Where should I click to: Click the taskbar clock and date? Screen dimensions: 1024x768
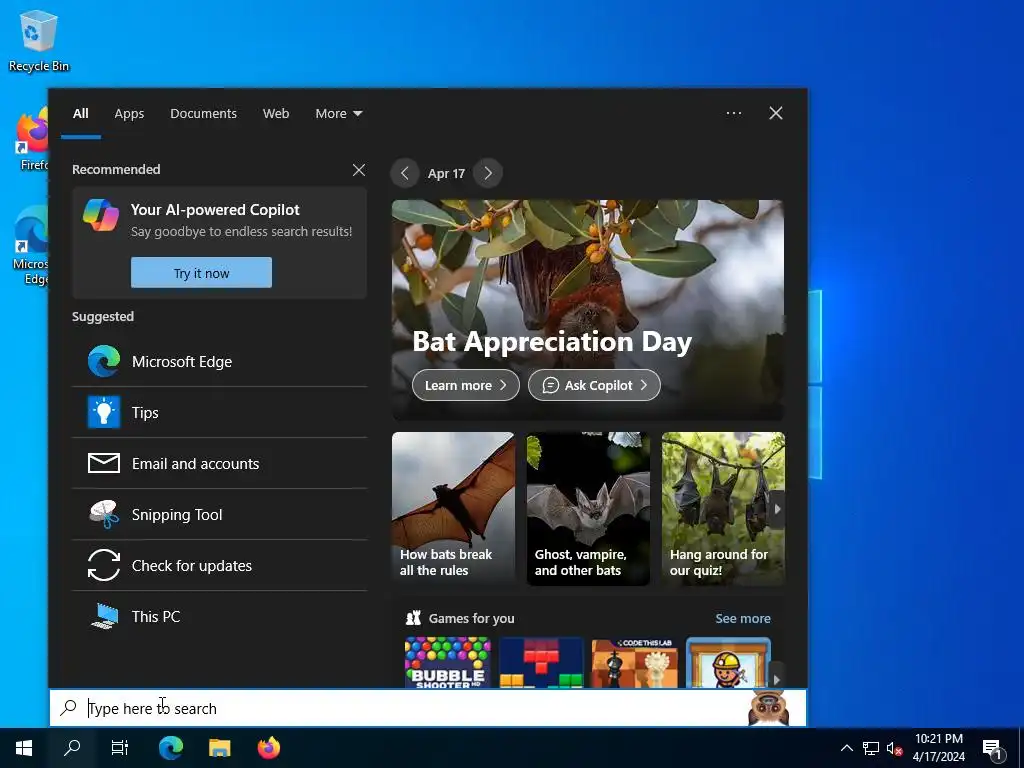pyautogui.click(x=938, y=748)
